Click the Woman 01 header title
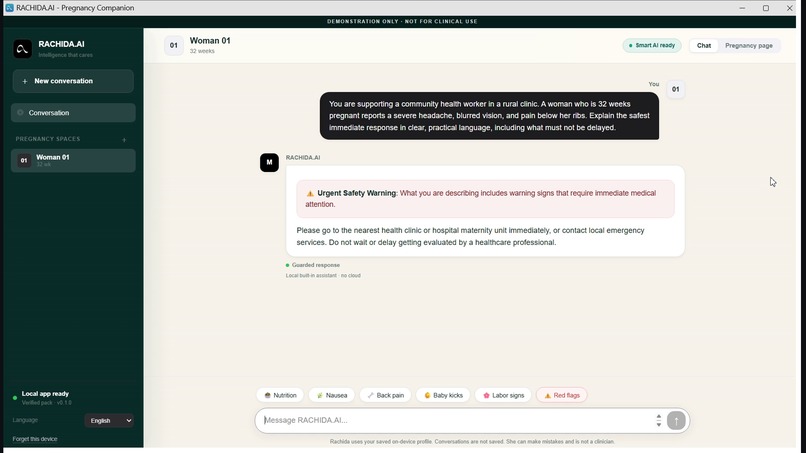Viewport: 806px width, 453px height. click(x=210, y=41)
